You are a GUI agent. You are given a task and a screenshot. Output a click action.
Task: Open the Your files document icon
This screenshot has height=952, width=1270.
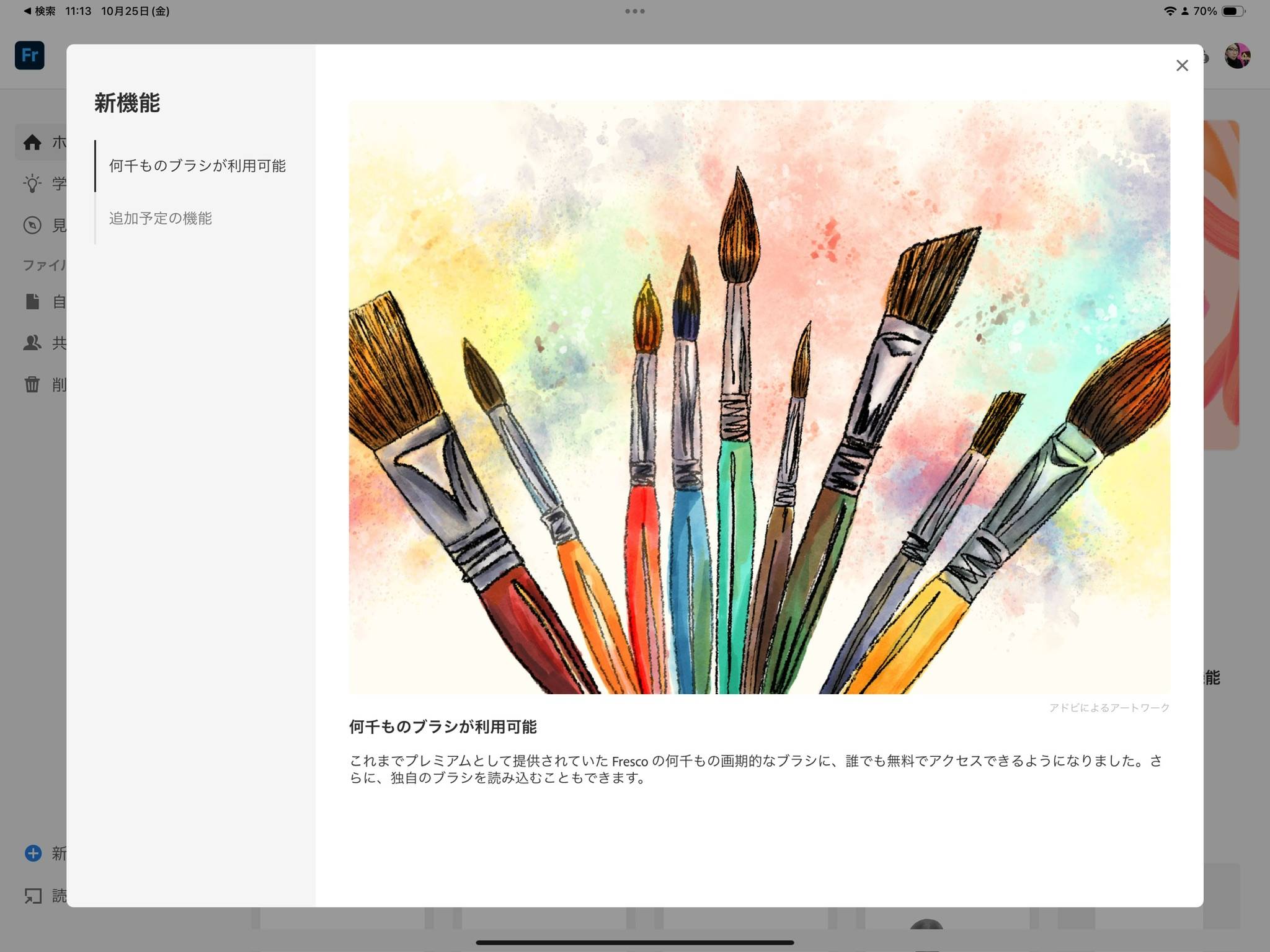[32, 302]
